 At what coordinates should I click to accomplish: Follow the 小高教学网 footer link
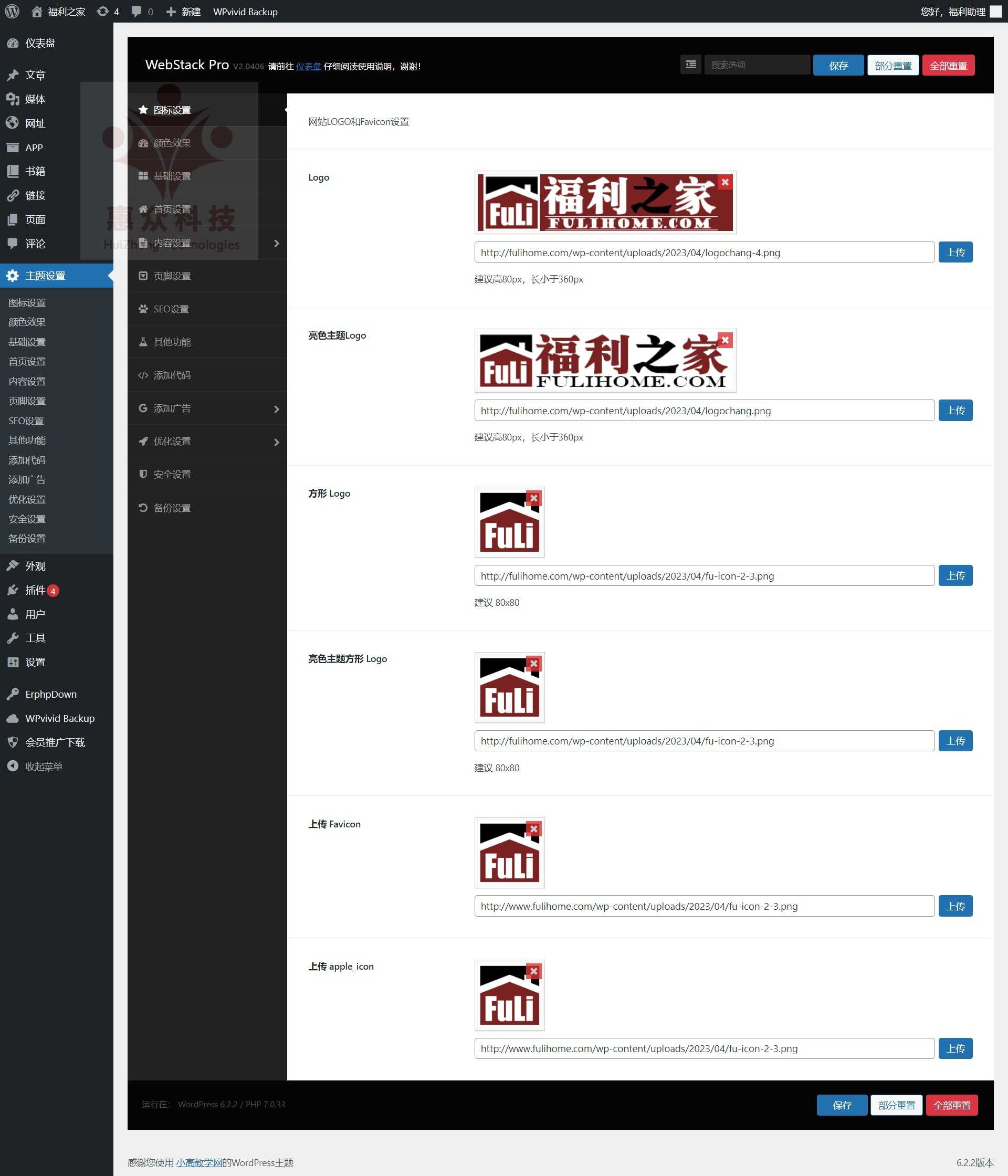pyautogui.click(x=198, y=1162)
